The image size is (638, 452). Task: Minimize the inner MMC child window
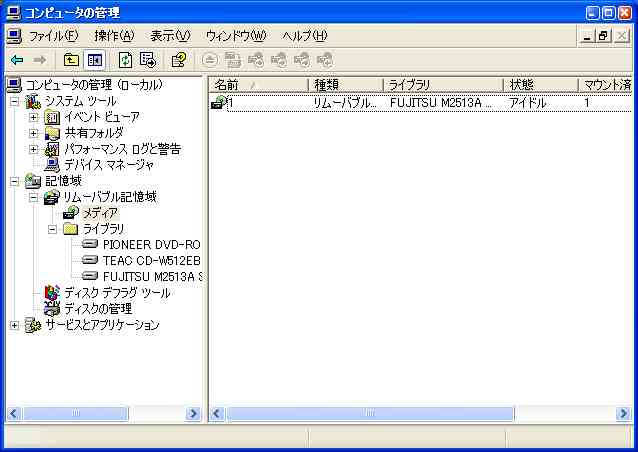click(587, 36)
